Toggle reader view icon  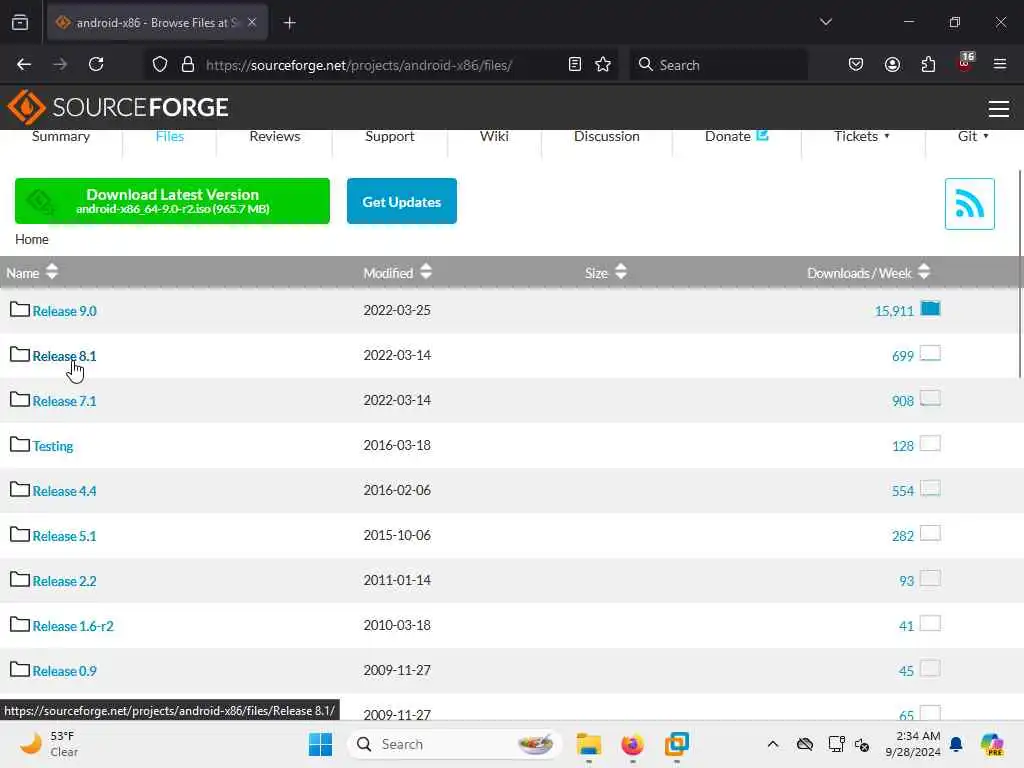575,64
